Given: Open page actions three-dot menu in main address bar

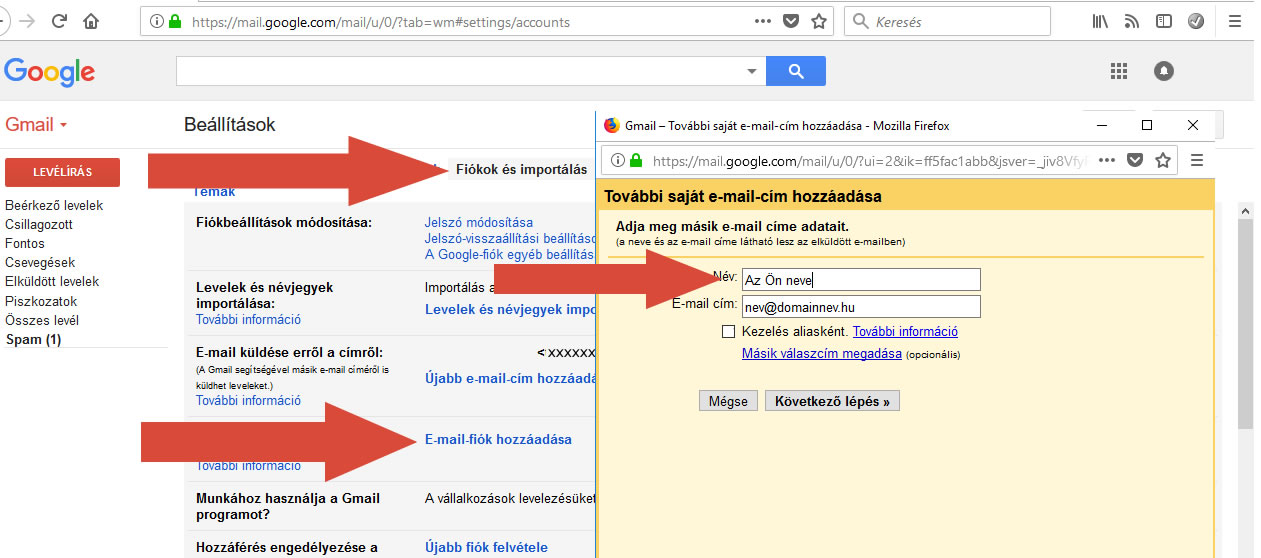Looking at the screenshot, I should click(x=762, y=20).
